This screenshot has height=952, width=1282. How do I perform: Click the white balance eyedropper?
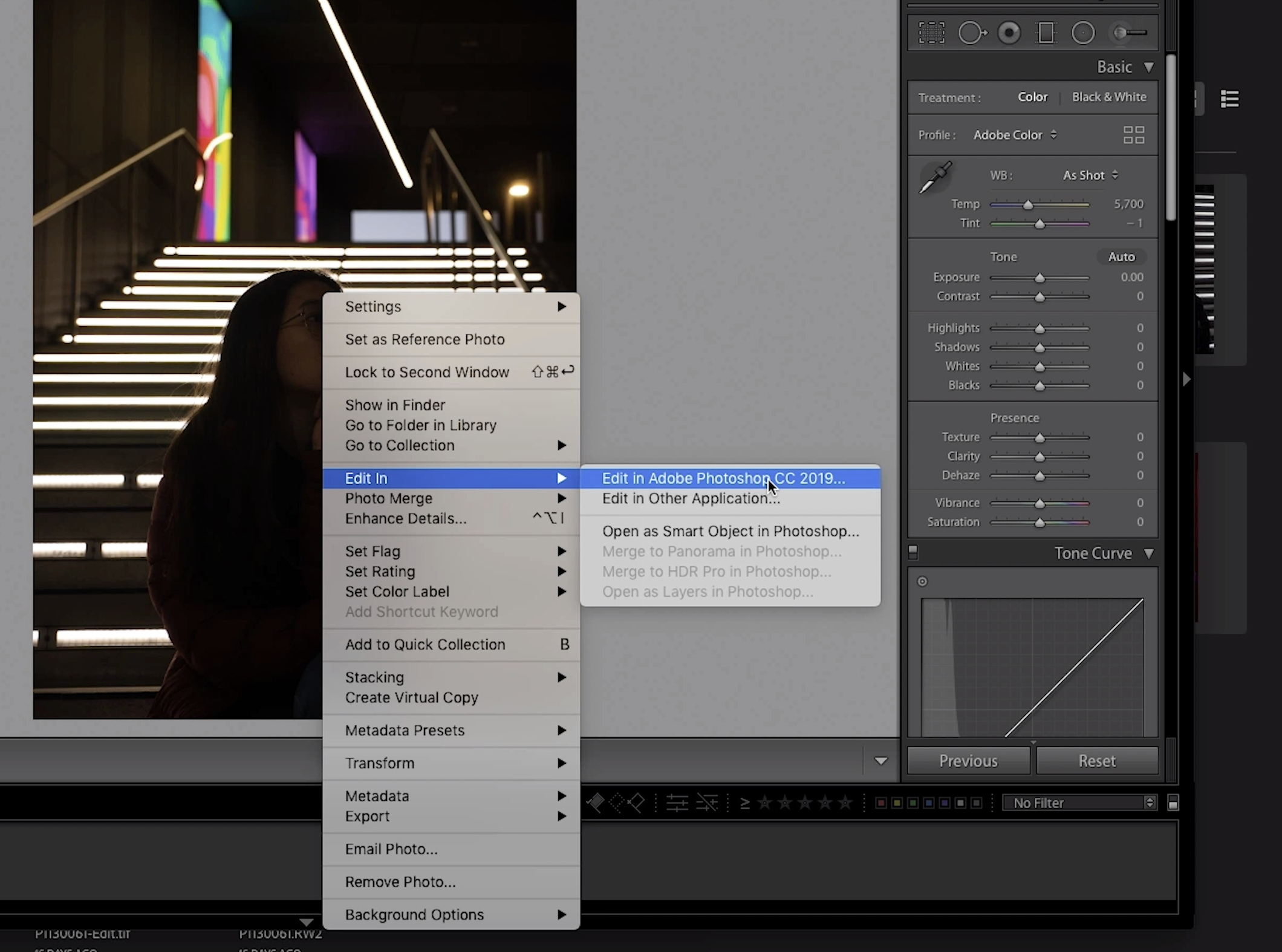pos(937,178)
